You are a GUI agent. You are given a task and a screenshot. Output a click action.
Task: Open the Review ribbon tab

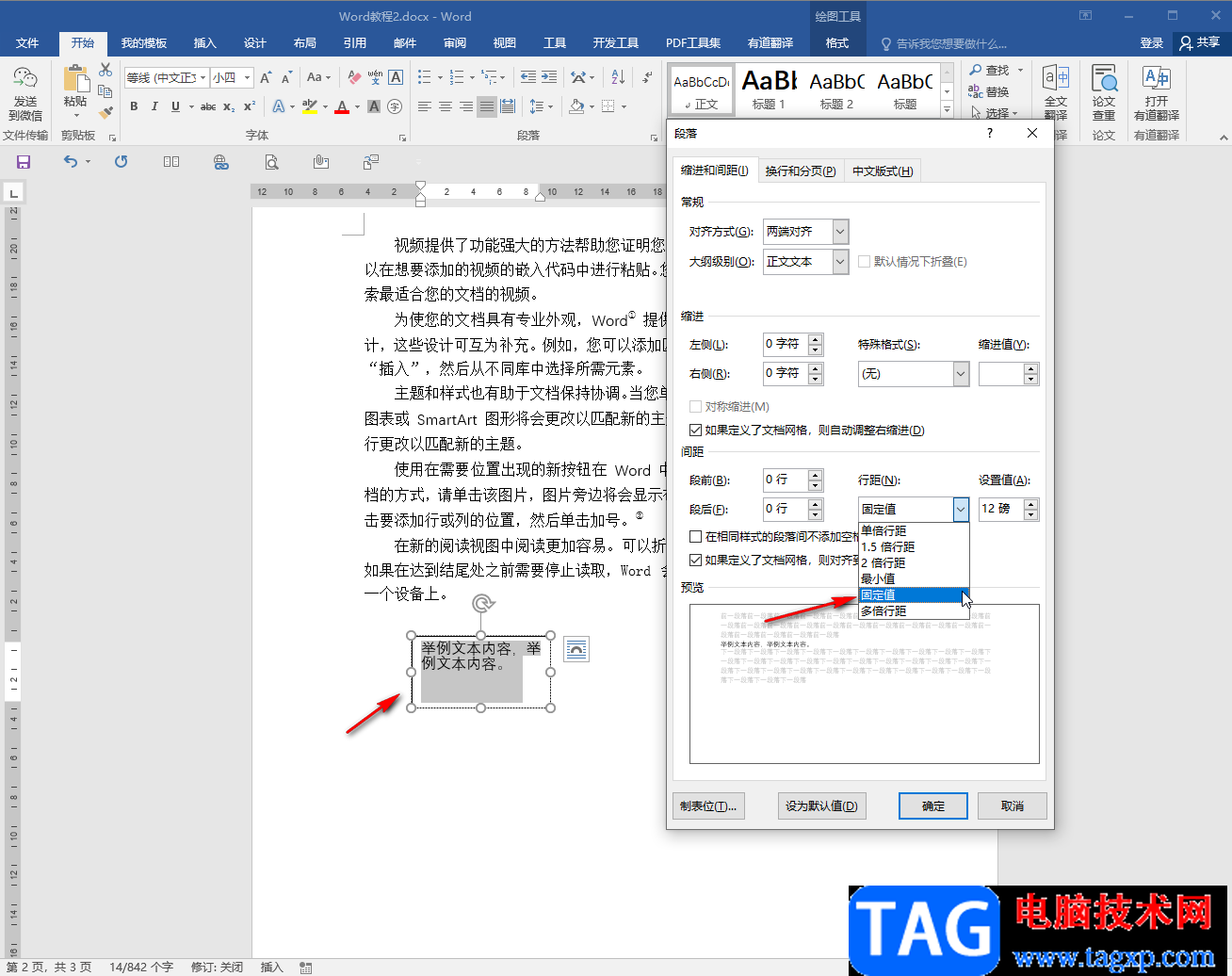(455, 43)
